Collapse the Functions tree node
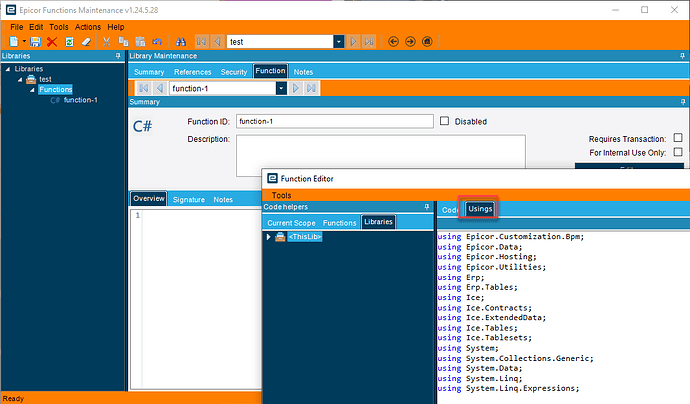This screenshot has width=690, height=404. (32, 90)
